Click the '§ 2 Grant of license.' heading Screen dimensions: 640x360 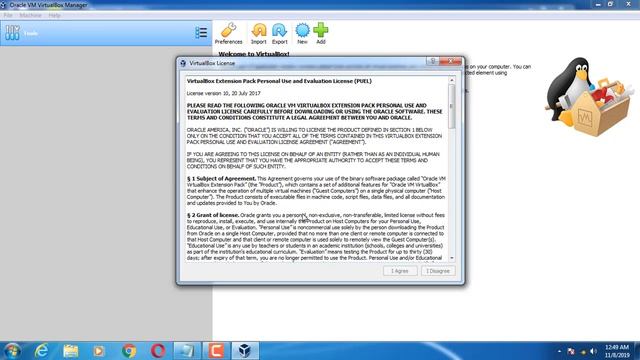pos(213,215)
